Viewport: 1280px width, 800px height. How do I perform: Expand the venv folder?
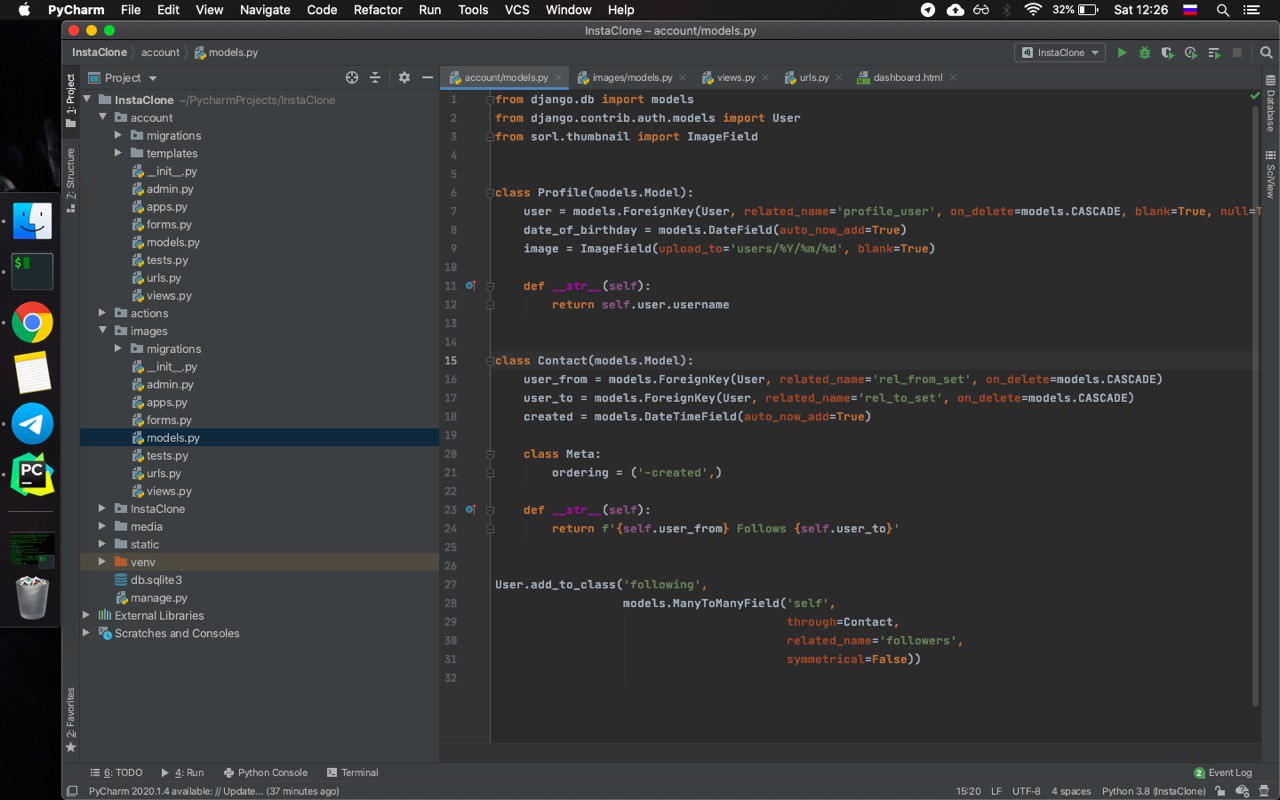(103, 562)
